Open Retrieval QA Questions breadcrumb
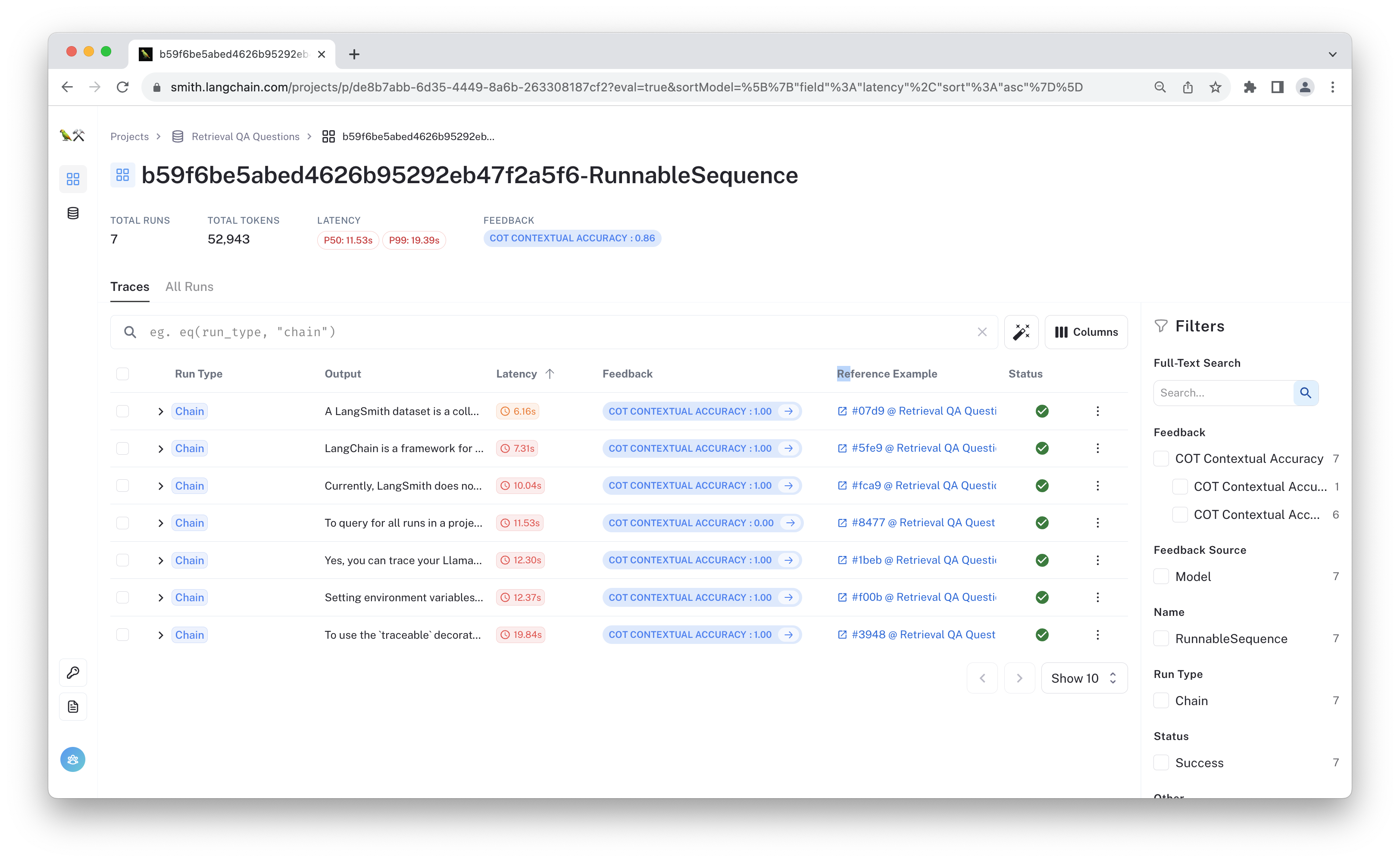The height and width of the screenshot is (862, 1400). coord(245,136)
